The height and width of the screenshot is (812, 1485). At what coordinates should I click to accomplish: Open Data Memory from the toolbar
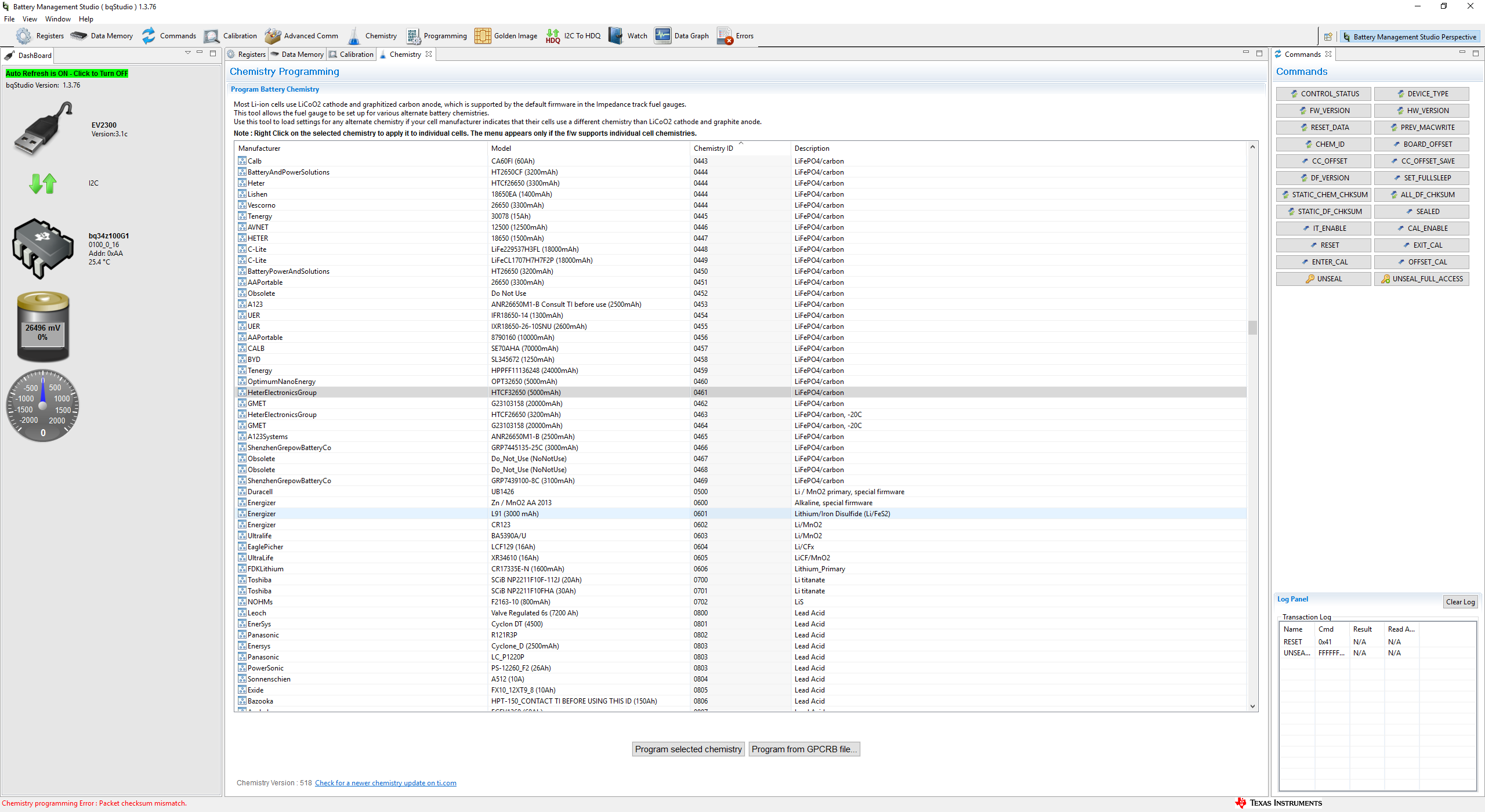(102, 36)
